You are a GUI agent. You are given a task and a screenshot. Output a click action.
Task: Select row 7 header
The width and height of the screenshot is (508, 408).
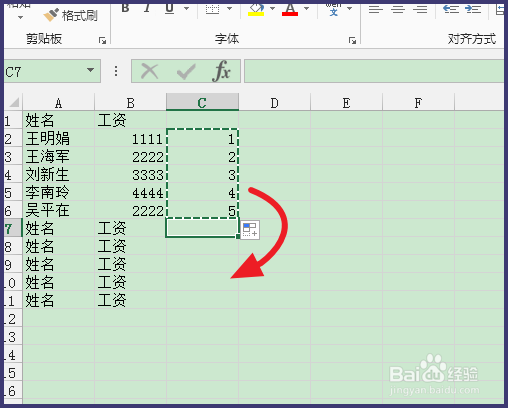pyautogui.click(x=13, y=228)
